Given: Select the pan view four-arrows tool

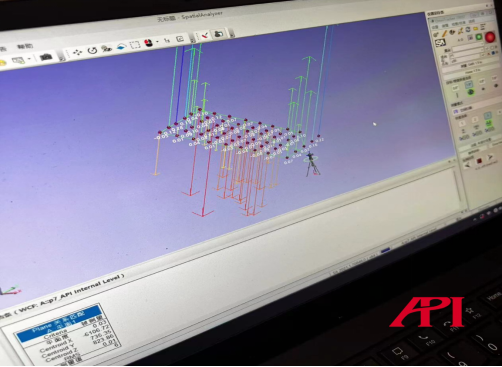Looking at the screenshot, I should [x=78, y=52].
